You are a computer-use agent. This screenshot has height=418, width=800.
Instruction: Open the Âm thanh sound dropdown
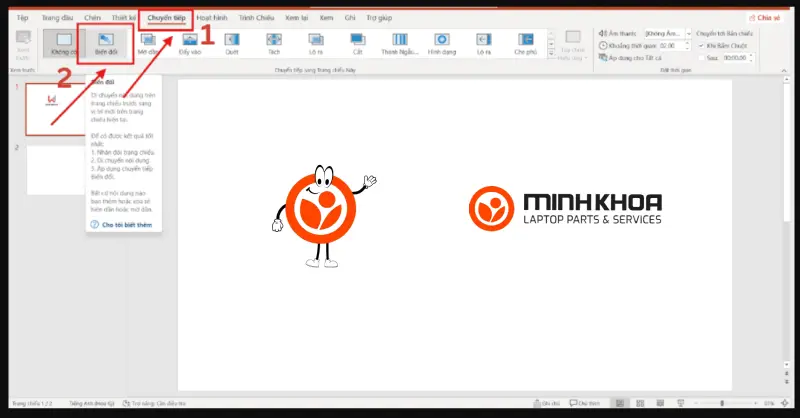(688, 33)
